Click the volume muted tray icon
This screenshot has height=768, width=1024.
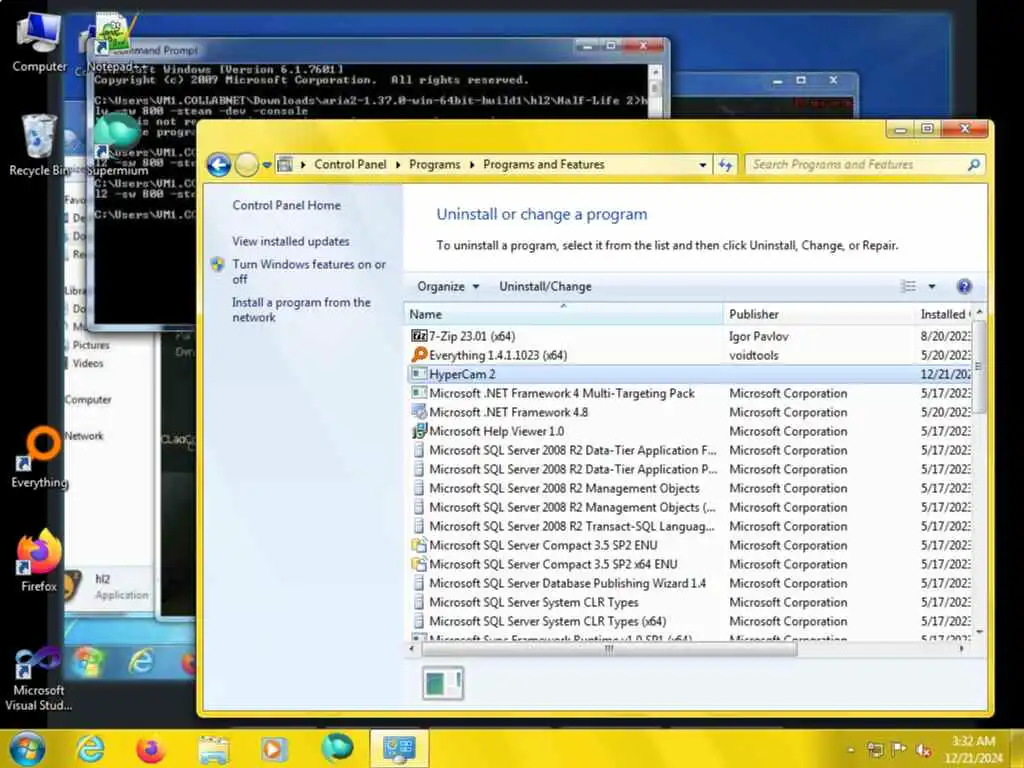point(923,749)
